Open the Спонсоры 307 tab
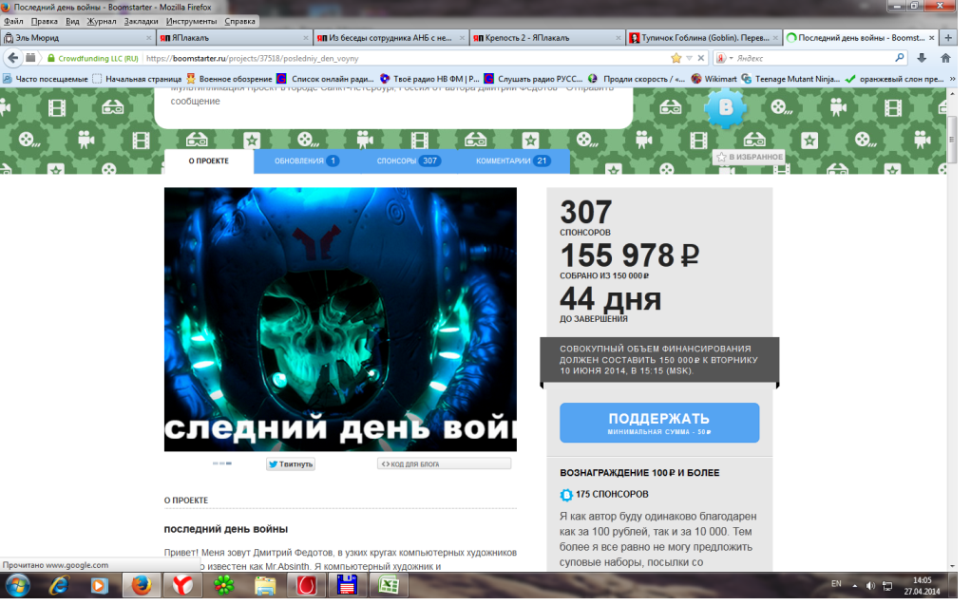Screen dimensions: 971x605 tap(407, 161)
